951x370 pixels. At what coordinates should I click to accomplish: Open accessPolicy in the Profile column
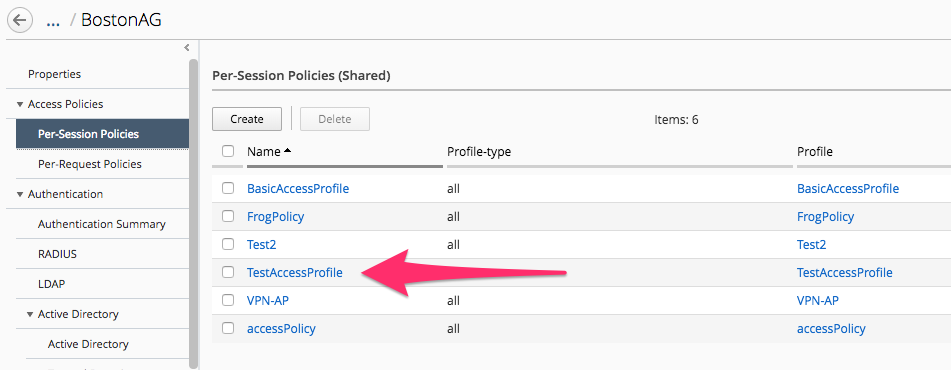click(x=832, y=329)
